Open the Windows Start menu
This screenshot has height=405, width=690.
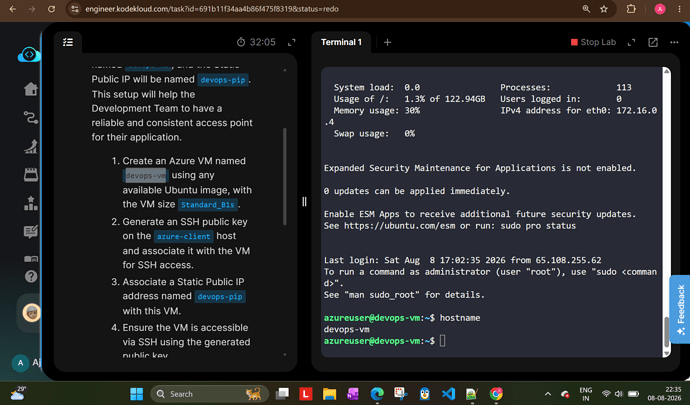click(136, 394)
